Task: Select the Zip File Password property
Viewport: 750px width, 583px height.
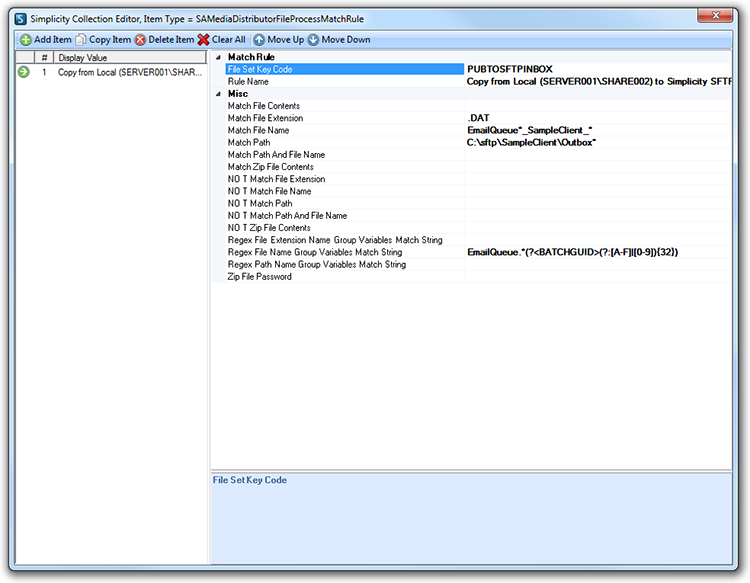Action: tap(344, 277)
